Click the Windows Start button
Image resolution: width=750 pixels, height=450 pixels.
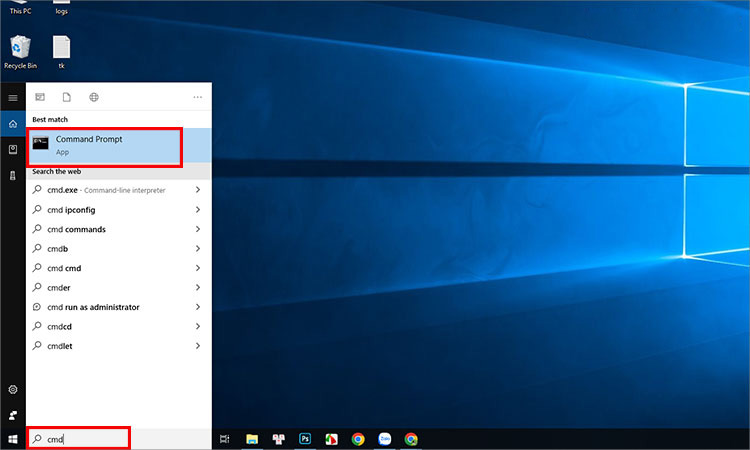(x=13, y=439)
